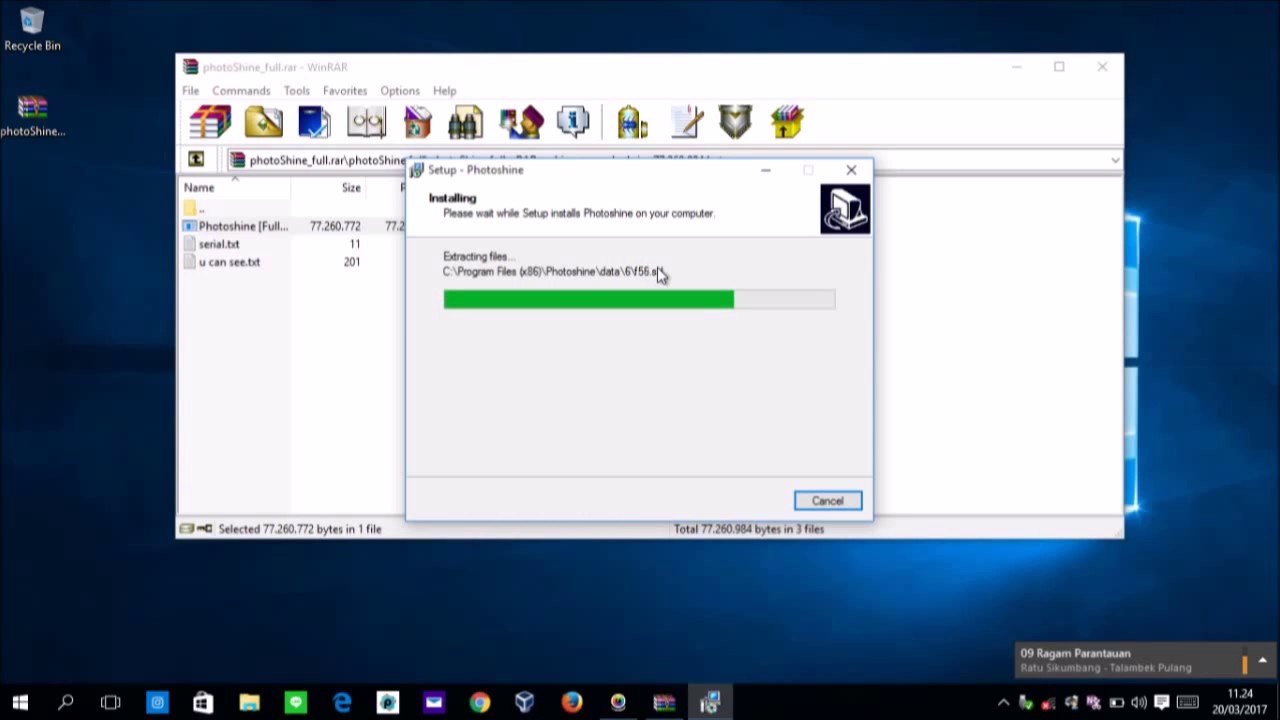Expand the WinRAR address path dropdown
Image resolution: width=1280 pixels, height=720 pixels.
point(1115,160)
